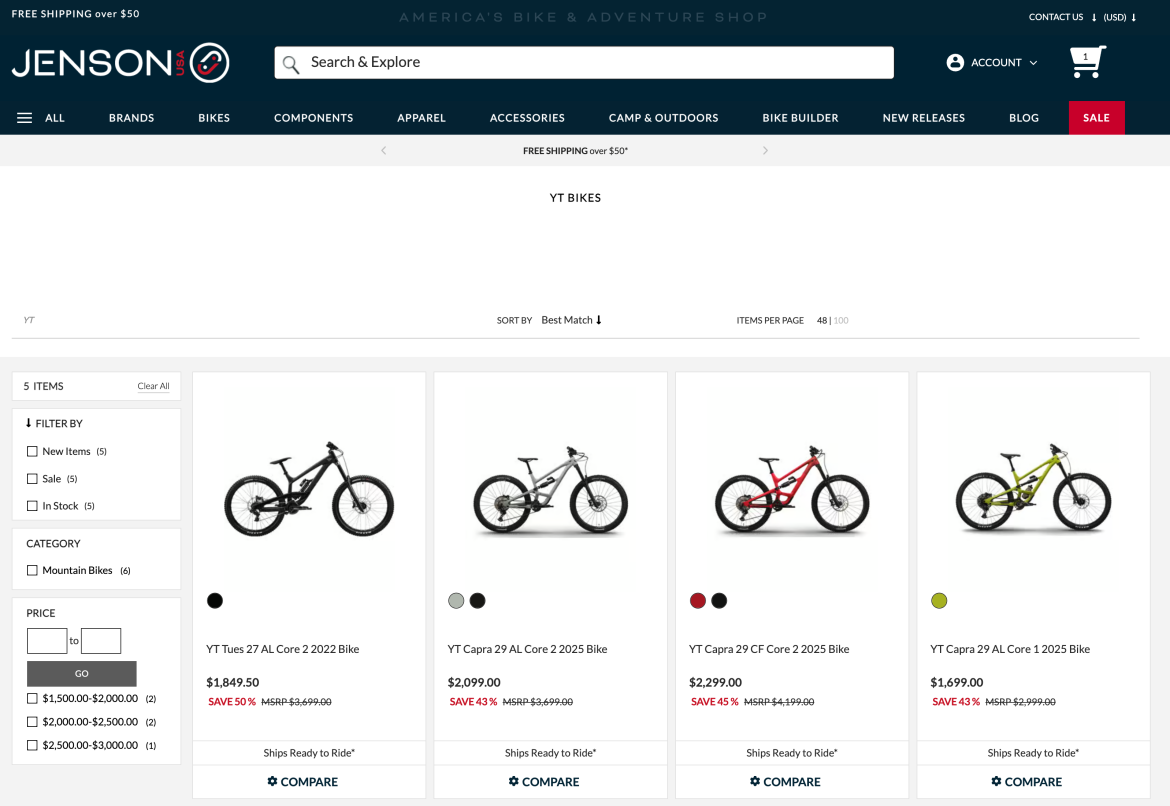Screen dimensions: 1170x806
Task: Open the SALE menu item
Action: click(1096, 117)
